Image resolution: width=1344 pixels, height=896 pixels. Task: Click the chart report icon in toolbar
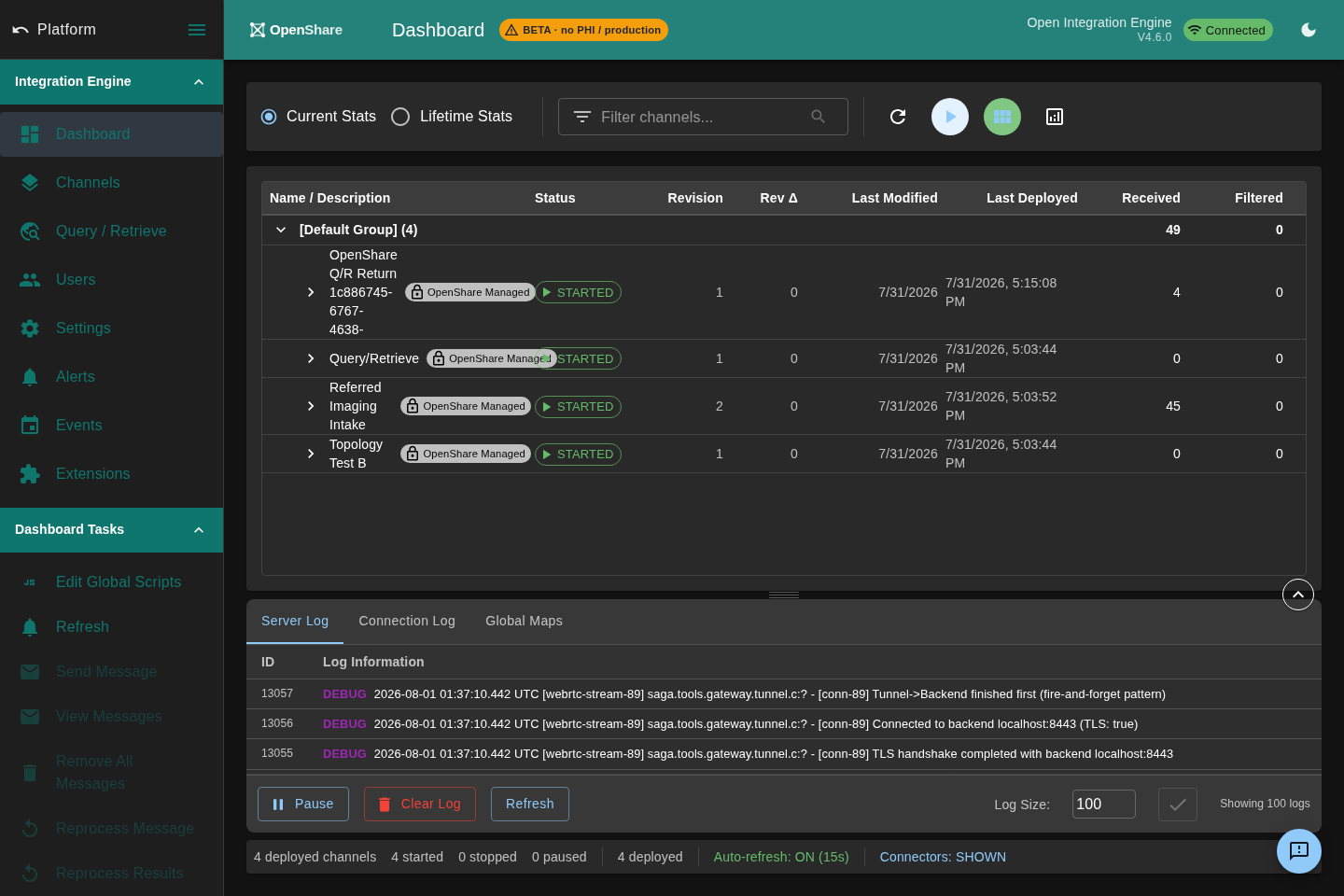pos(1055,117)
